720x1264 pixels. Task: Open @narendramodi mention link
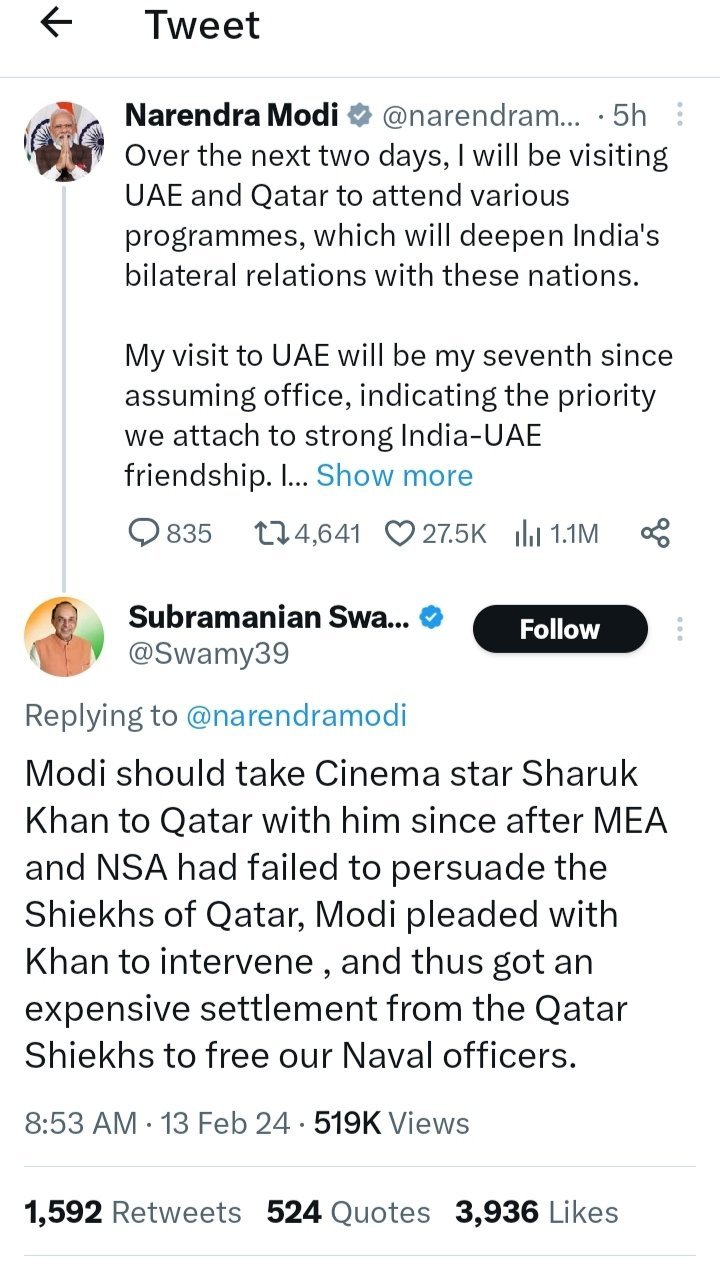(x=293, y=716)
